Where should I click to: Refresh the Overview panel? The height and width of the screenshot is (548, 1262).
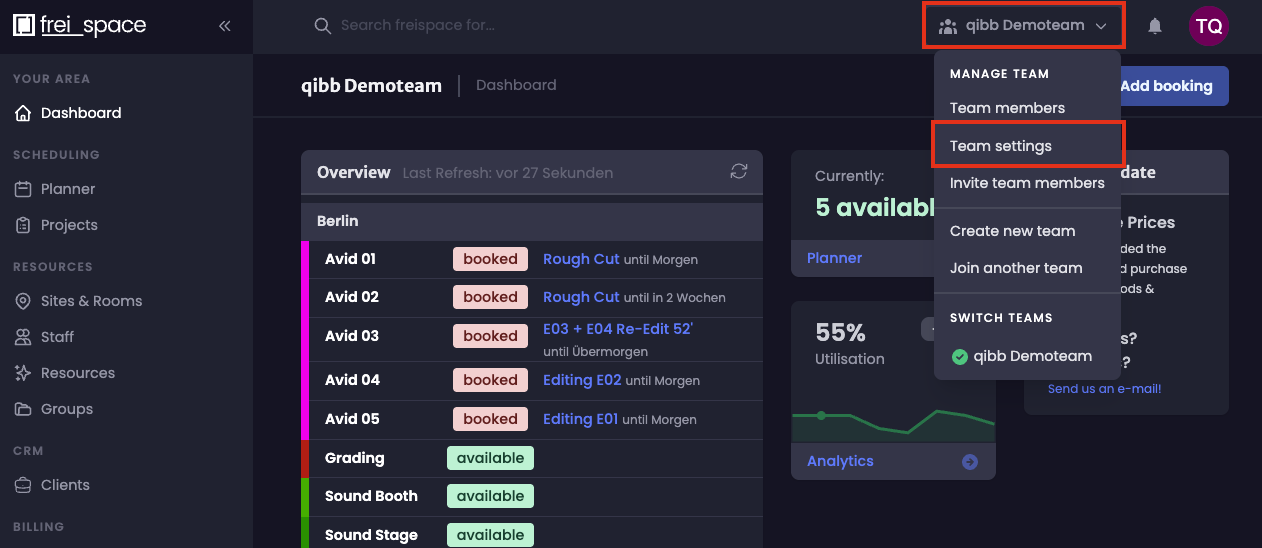click(739, 172)
